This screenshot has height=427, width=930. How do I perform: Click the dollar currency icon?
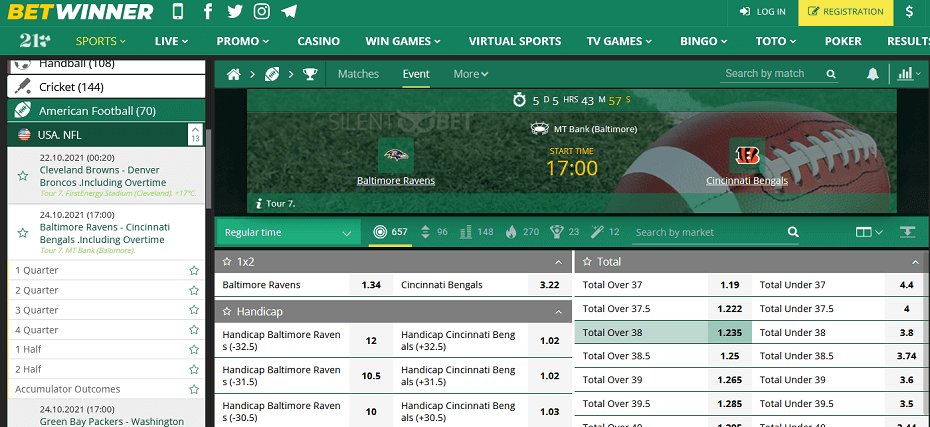(x=909, y=11)
